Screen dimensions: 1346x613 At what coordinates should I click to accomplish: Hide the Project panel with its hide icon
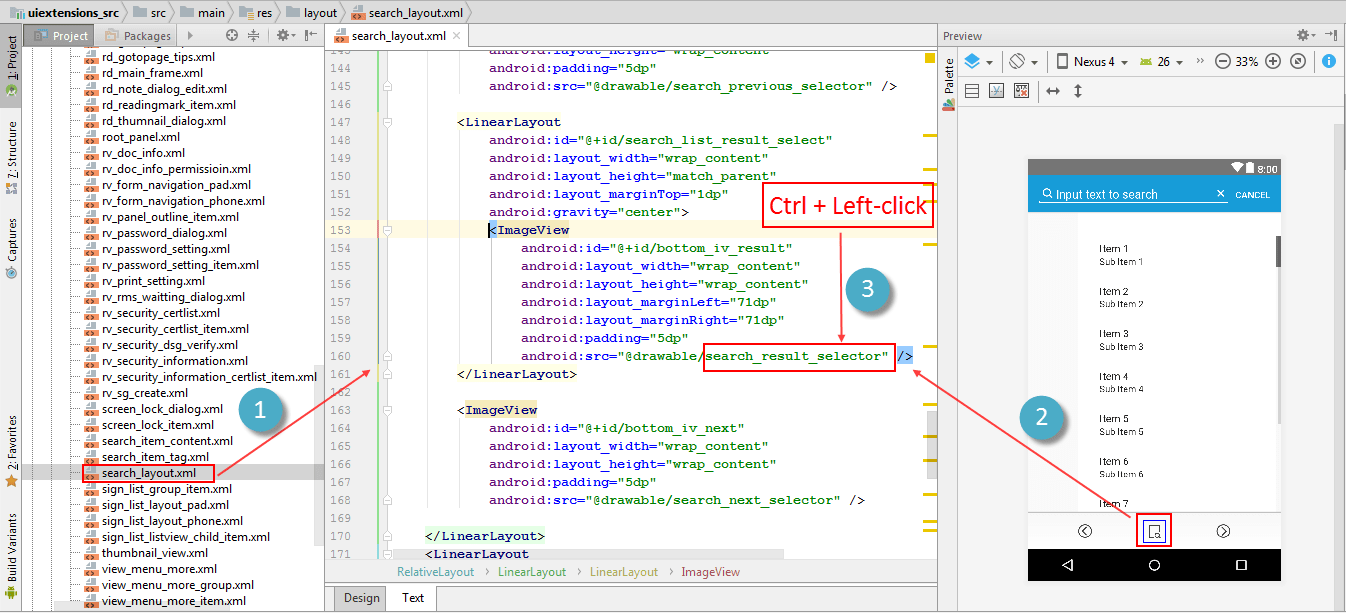pyautogui.click(x=311, y=35)
